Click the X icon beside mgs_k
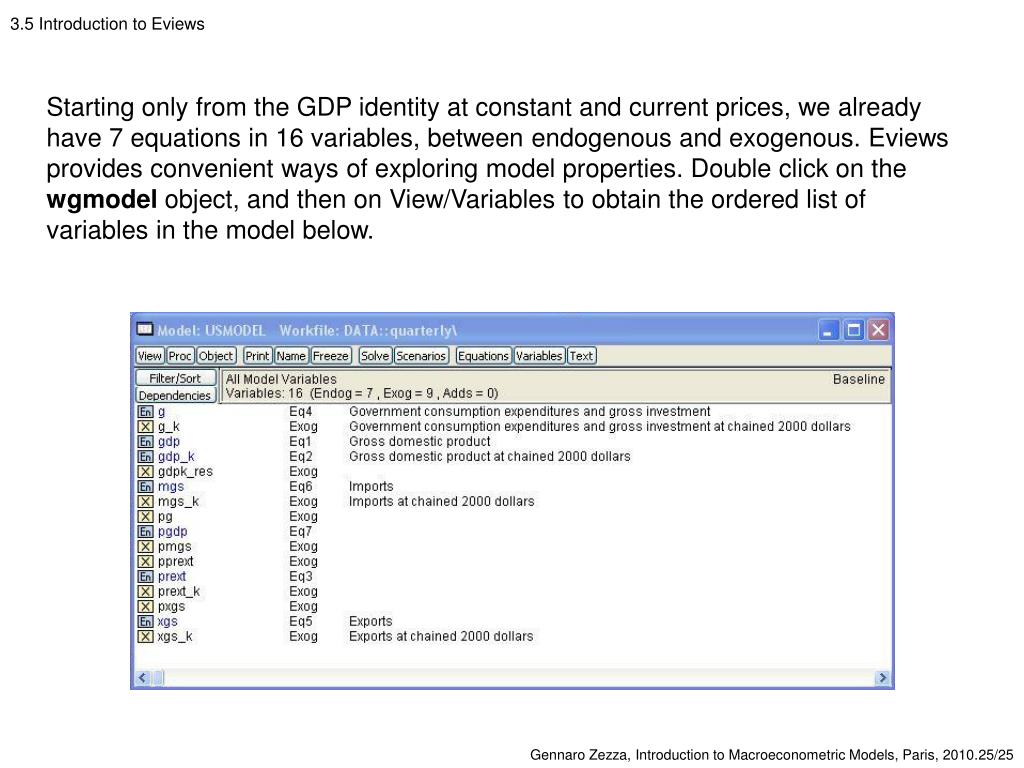This screenshot has width=1024, height=768. (145, 502)
